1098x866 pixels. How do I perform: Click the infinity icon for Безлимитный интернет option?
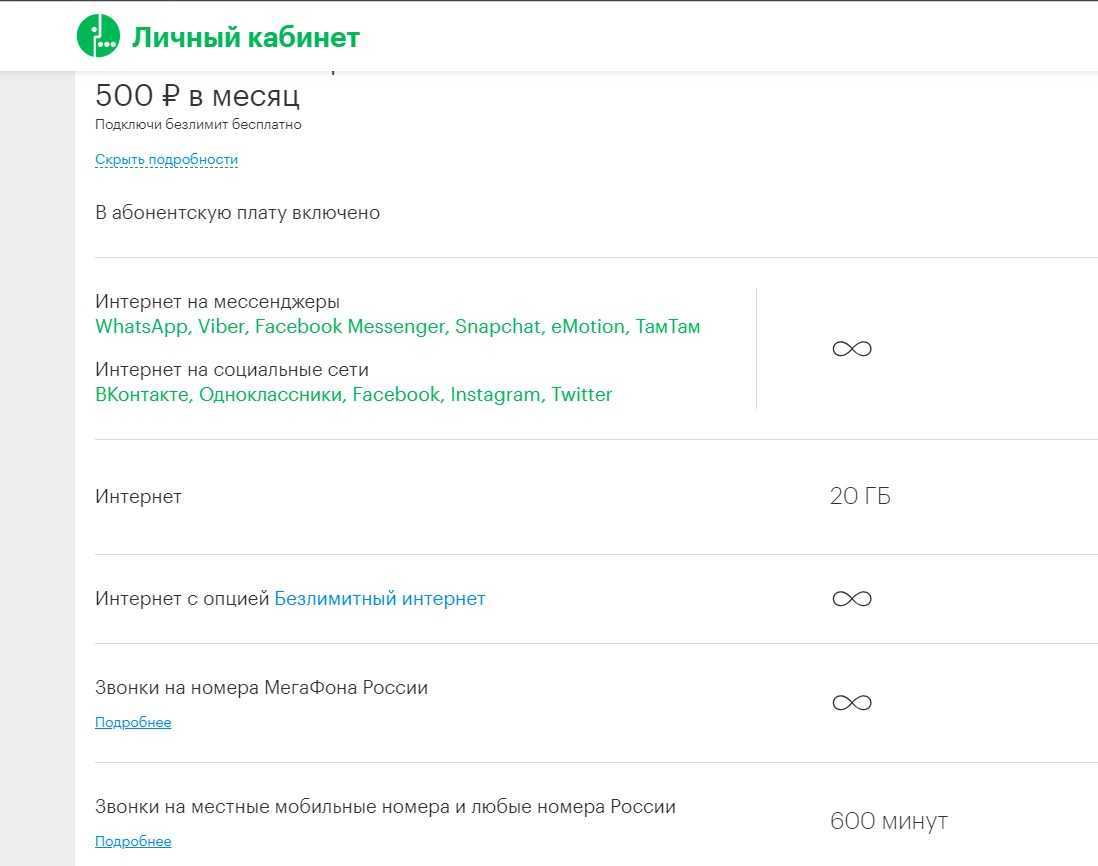point(852,599)
